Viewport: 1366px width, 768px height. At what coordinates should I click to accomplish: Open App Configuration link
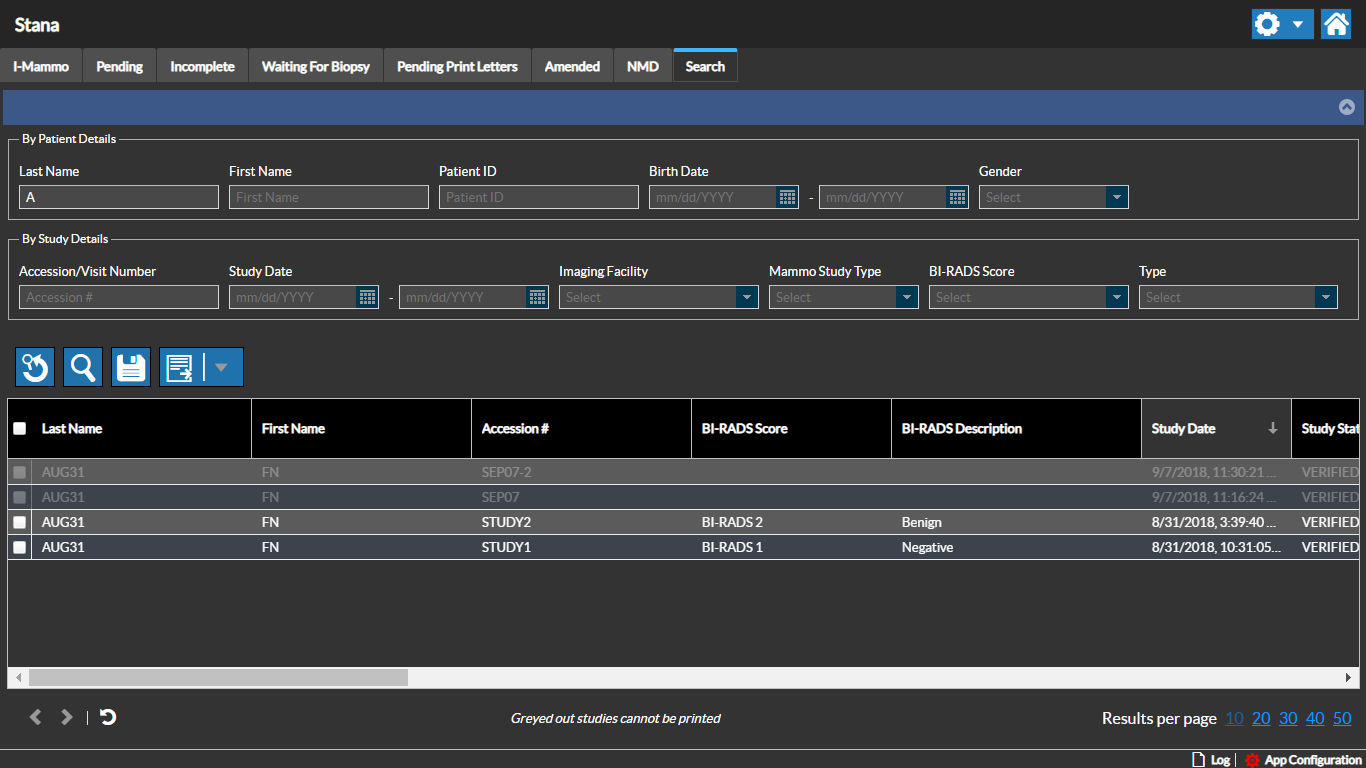tap(1312, 760)
